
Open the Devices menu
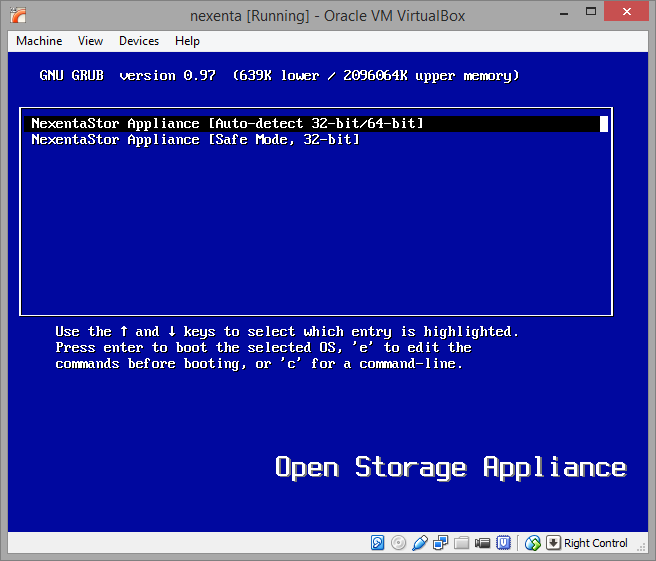[139, 41]
